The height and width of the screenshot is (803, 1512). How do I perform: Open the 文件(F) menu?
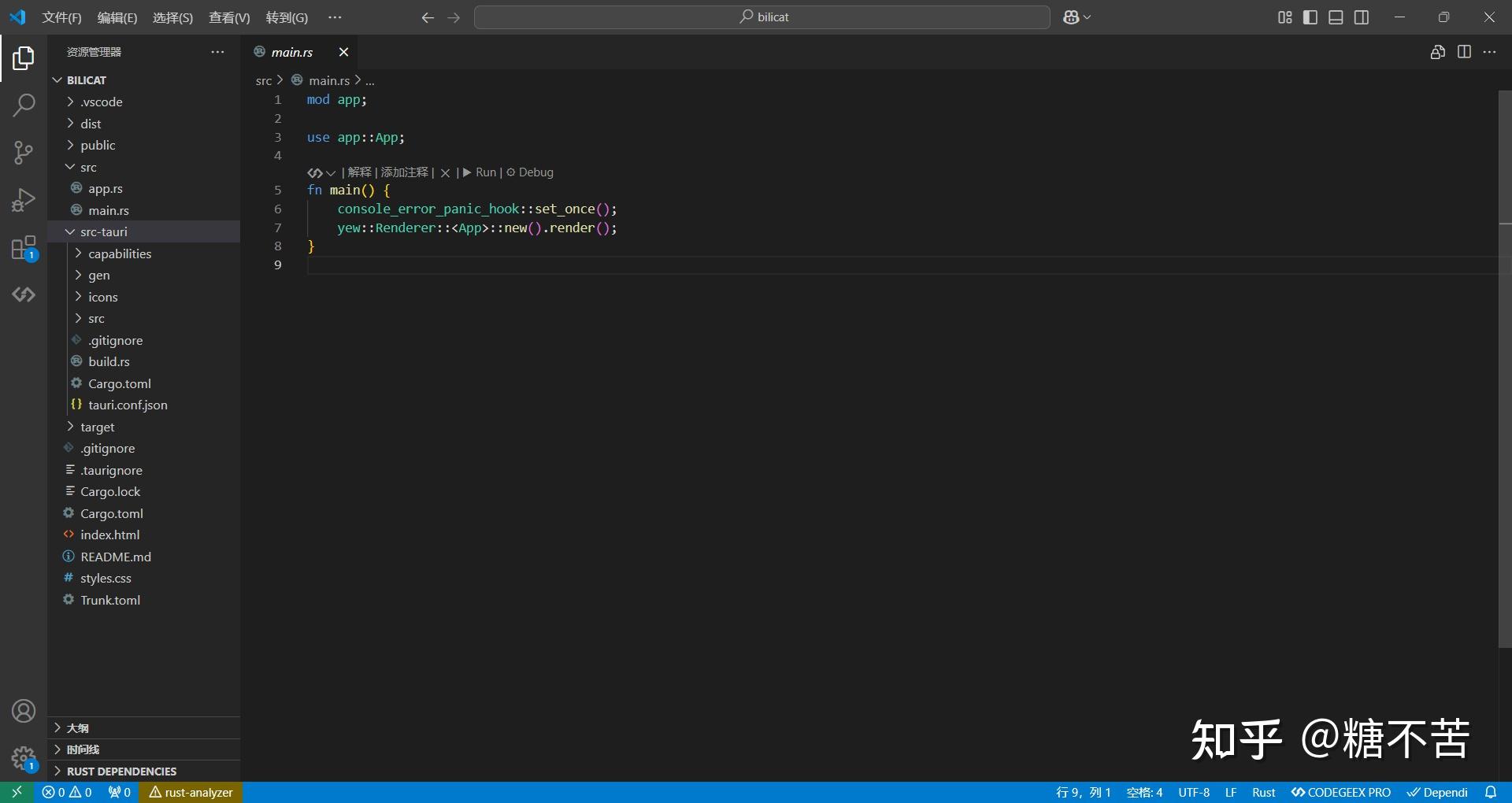pyautogui.click(x=61, y=17)
